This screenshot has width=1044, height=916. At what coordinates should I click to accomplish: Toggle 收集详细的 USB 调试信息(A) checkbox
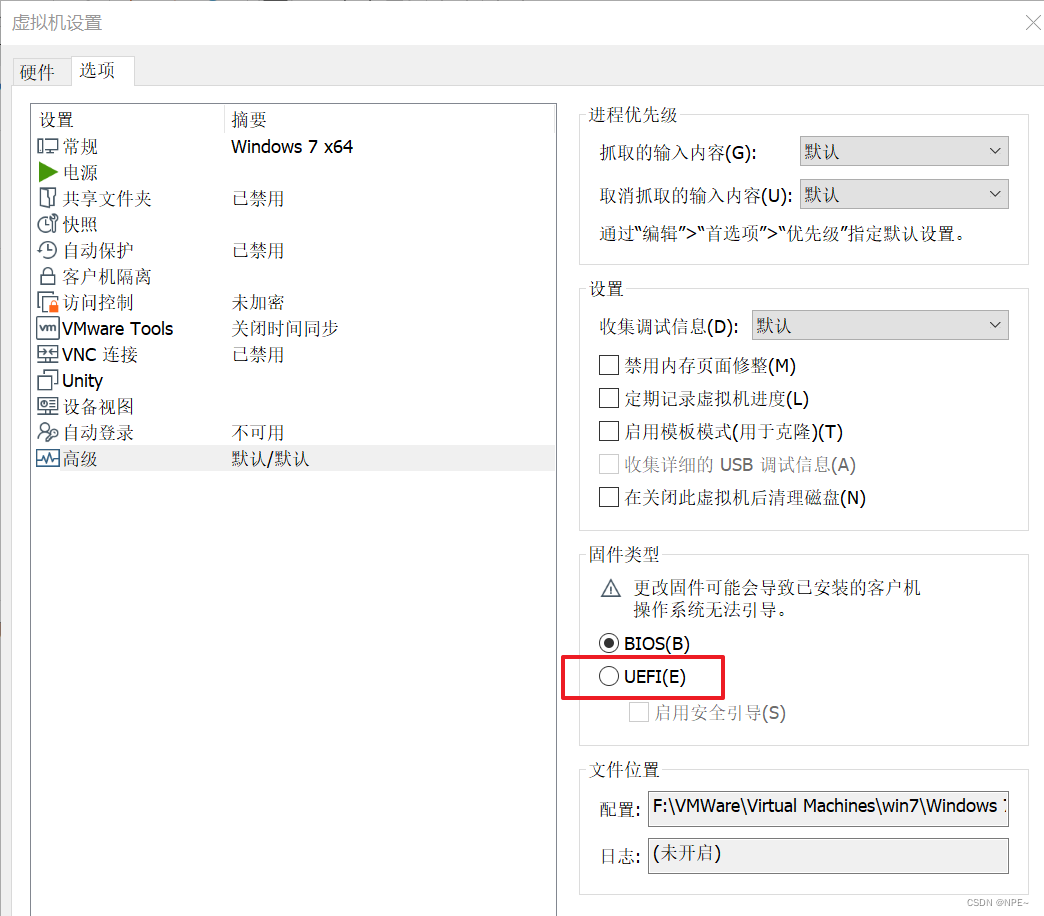tap(609, 464)
